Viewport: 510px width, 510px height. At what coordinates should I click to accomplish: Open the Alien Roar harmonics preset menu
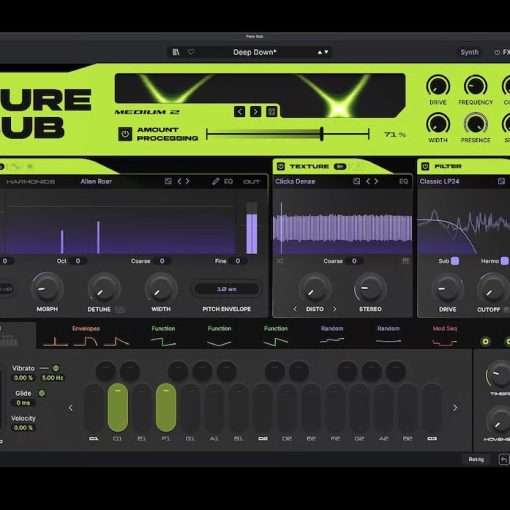click(x=96, y=181)
